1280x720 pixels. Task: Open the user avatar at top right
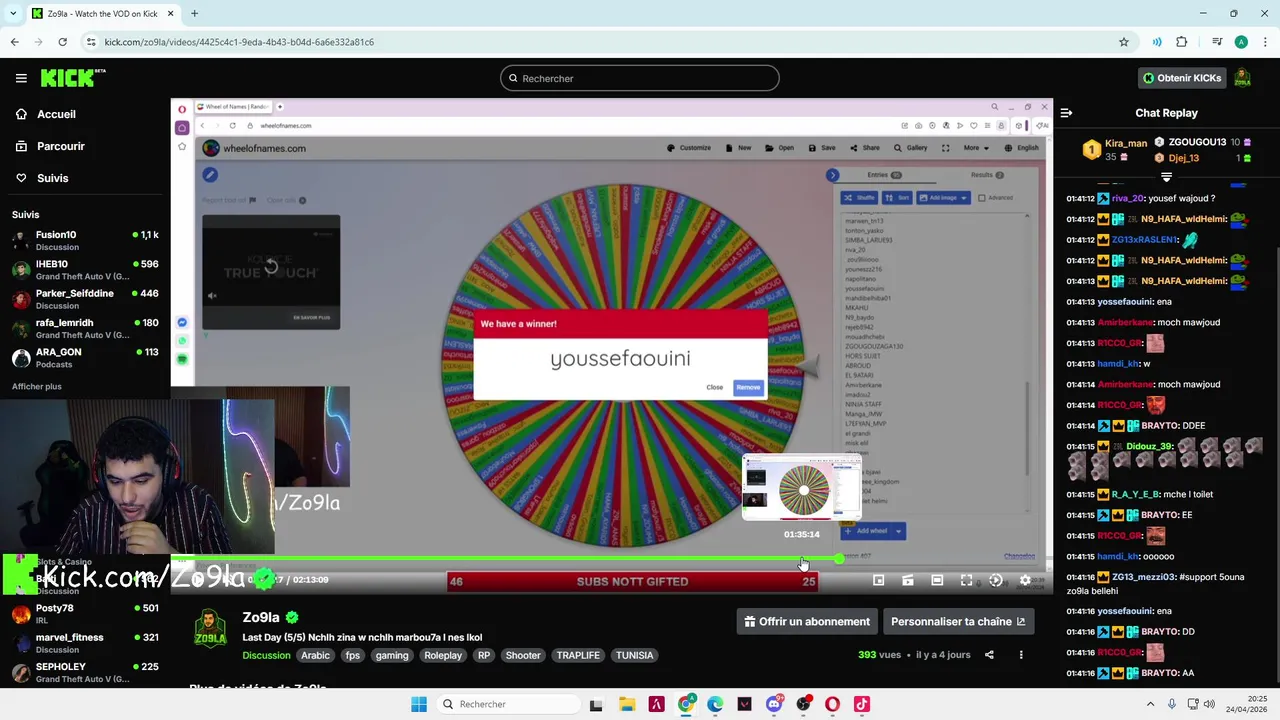pyautogui.click(x=1243, y=78)
